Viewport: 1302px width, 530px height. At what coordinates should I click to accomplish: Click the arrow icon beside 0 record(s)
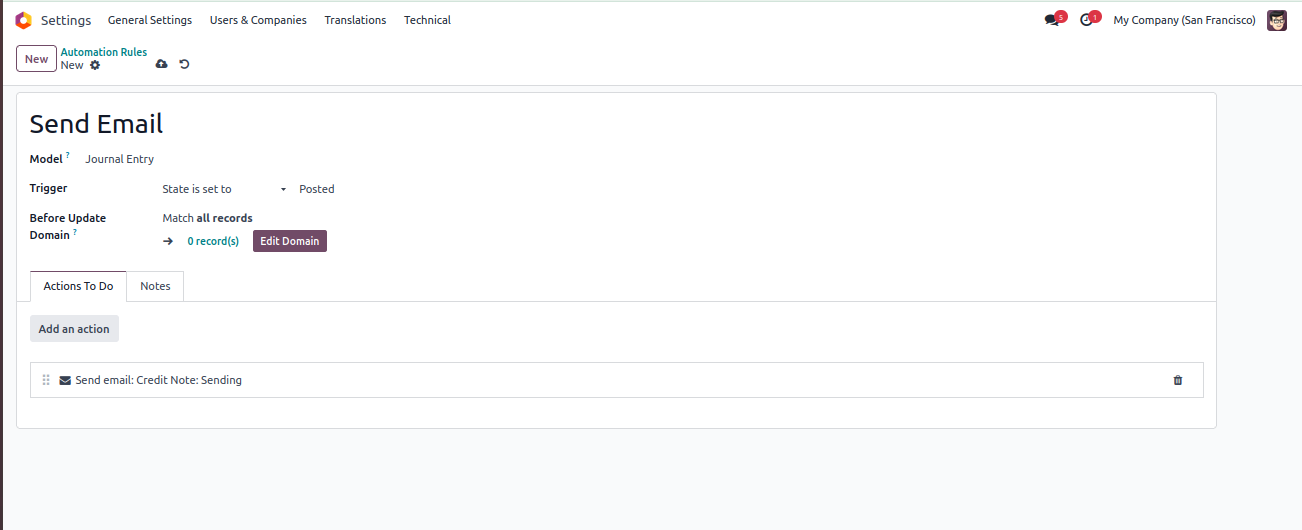click(168, 241)
